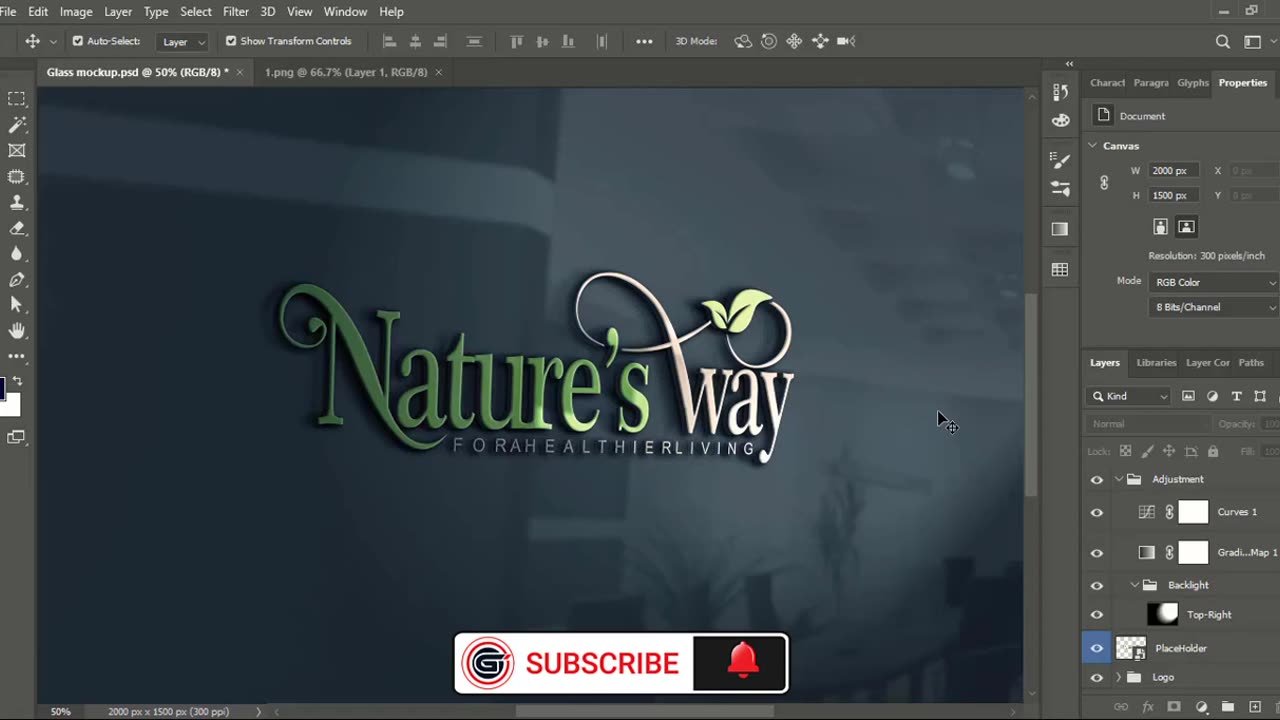Open the History panel icon

tap(1061, 93)
